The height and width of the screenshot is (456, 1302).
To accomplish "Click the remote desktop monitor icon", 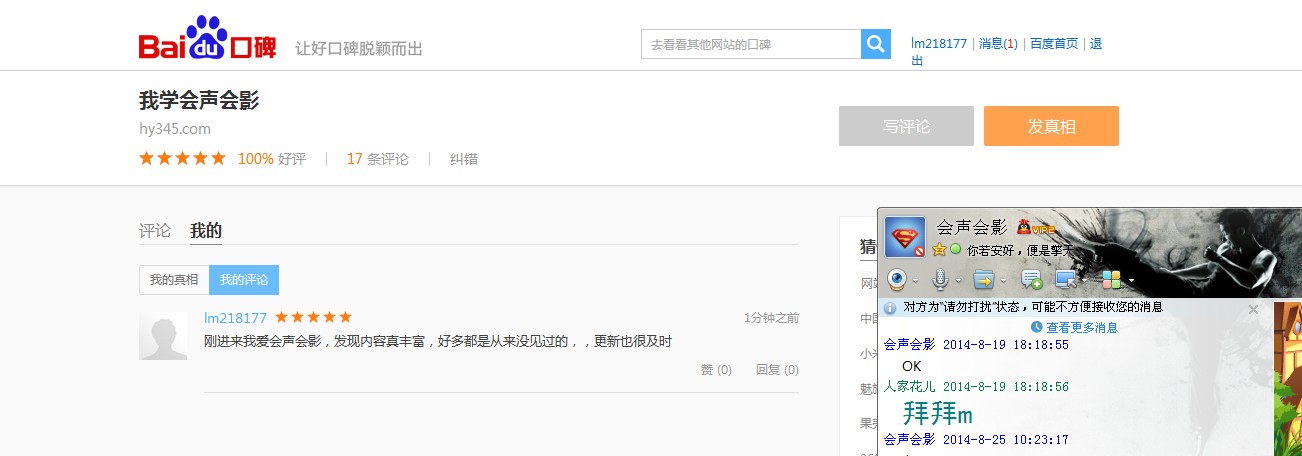I will (1066, 279).
